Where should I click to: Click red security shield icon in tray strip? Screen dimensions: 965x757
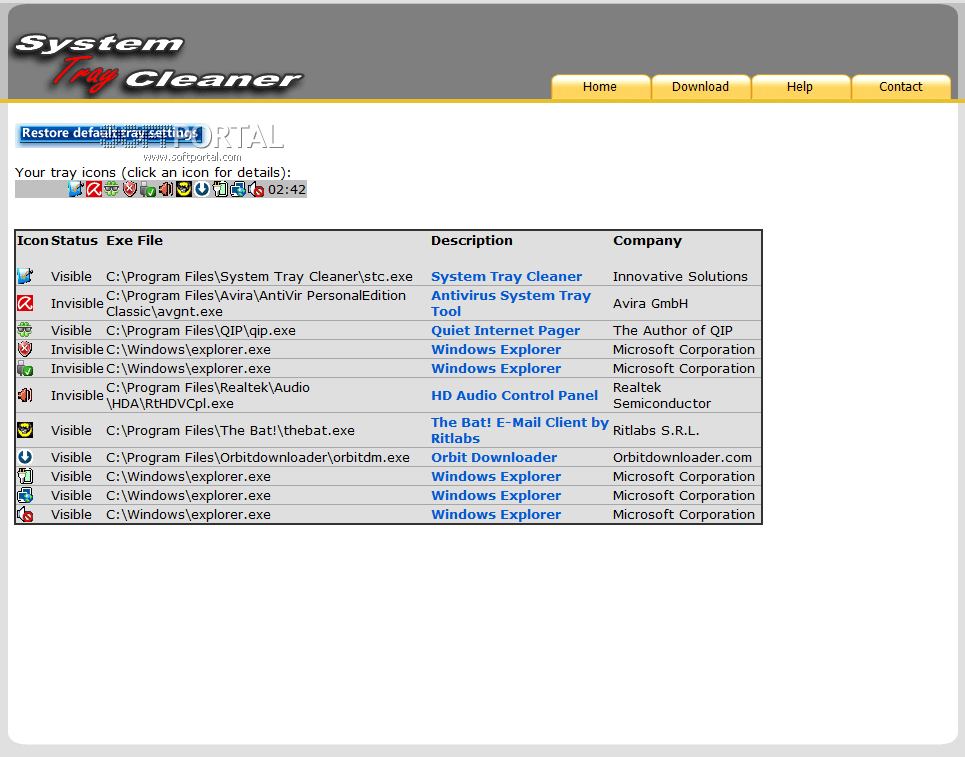tap(129, 189)
